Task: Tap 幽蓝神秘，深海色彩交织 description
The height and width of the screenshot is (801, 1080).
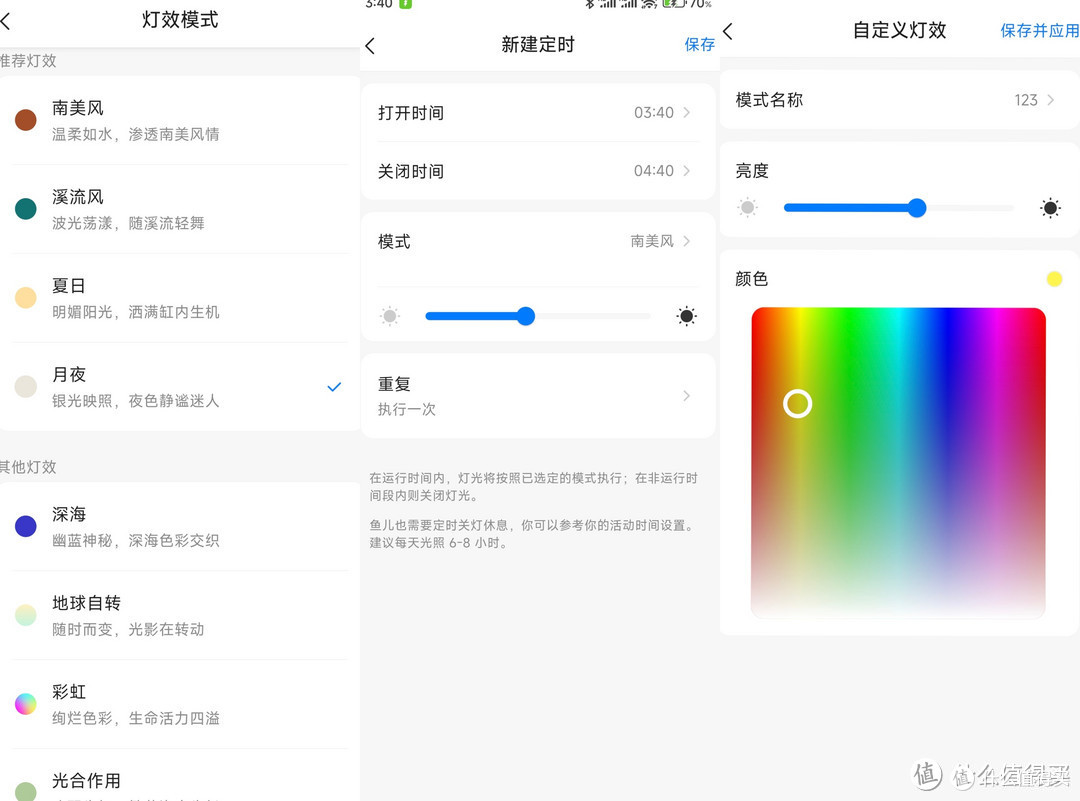Action: [x=136, y=541]
